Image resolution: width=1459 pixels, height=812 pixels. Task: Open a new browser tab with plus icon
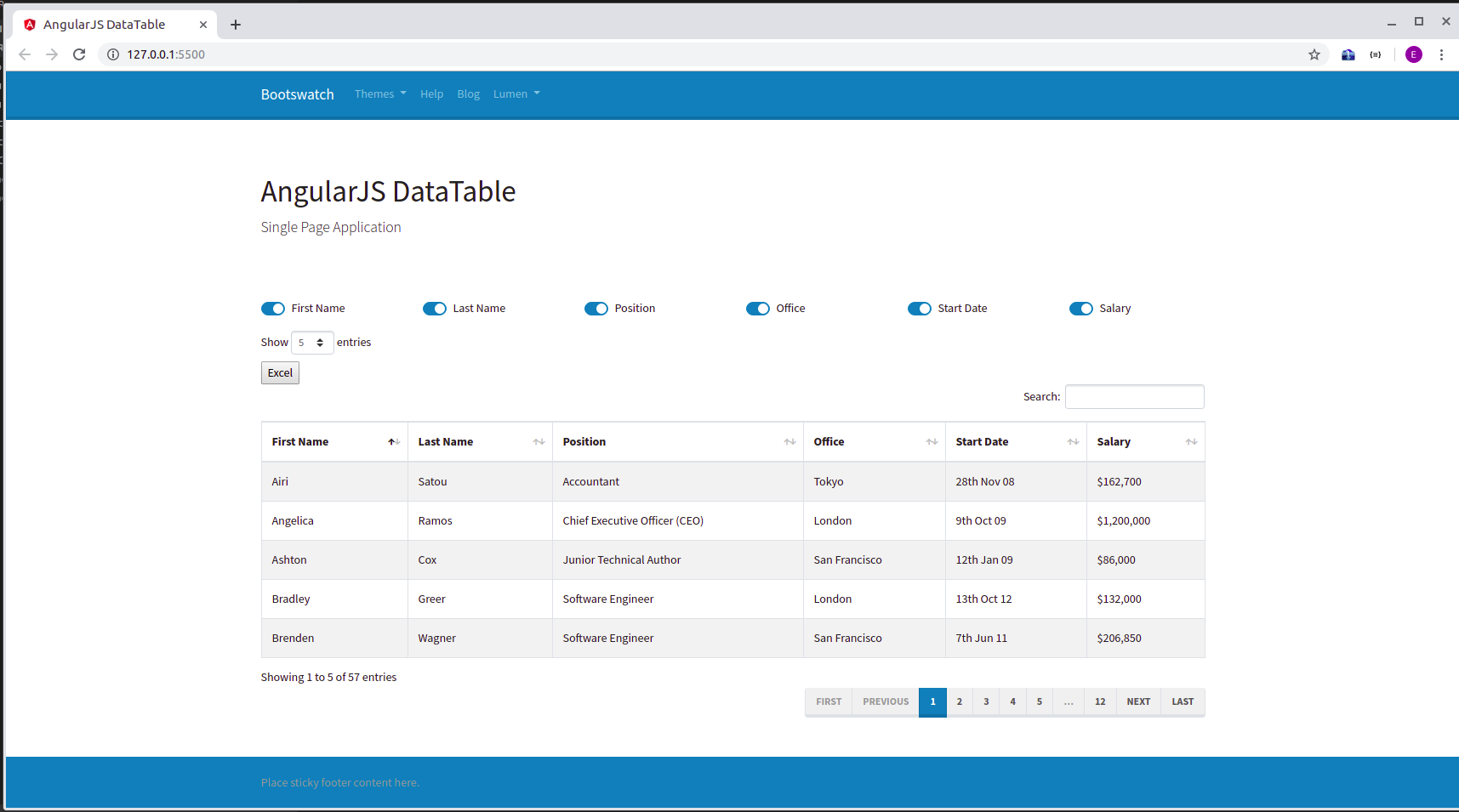coord(236,25)
